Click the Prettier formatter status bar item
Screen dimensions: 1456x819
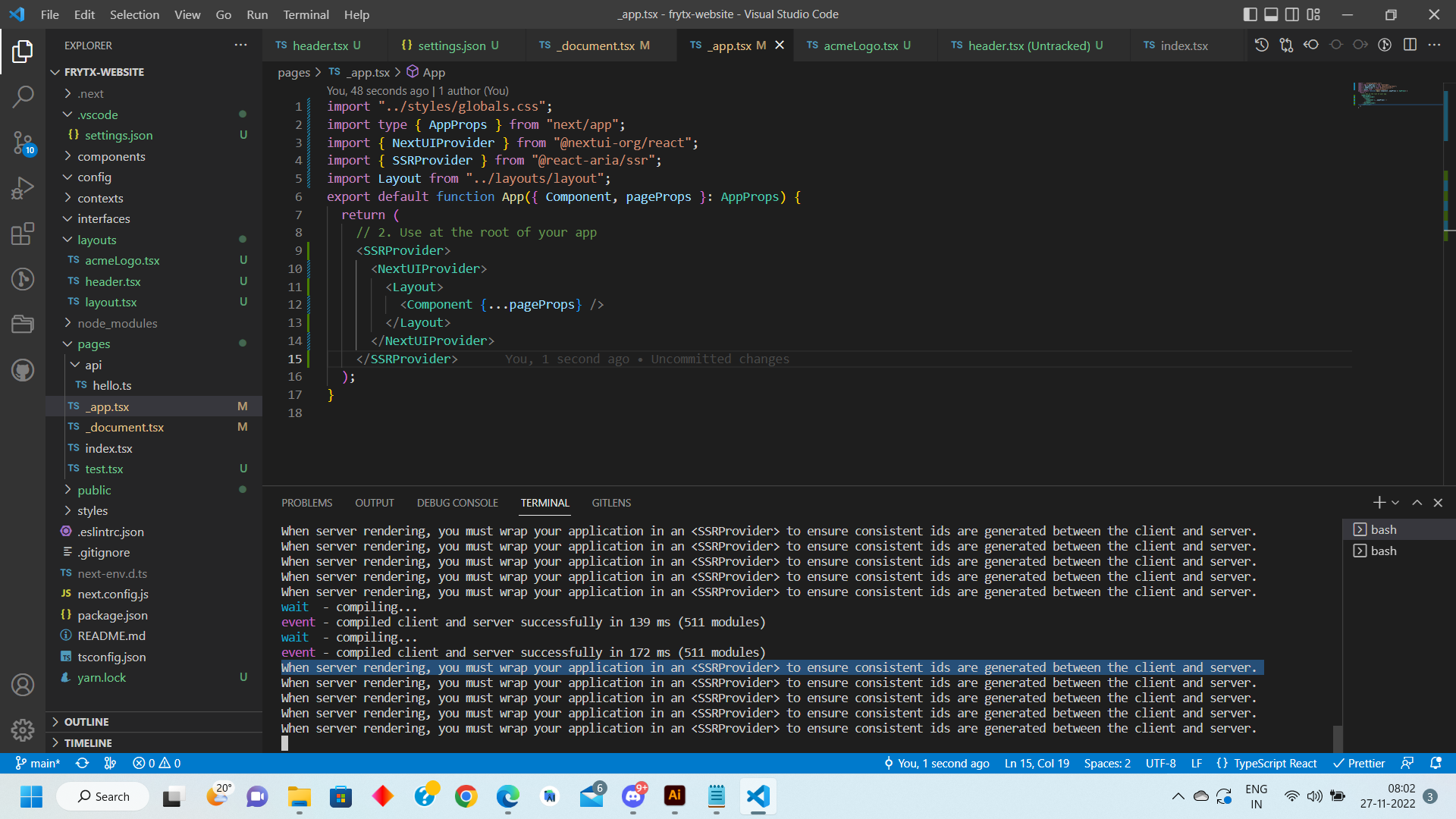pyautogui.click(x=1357, y=764)
